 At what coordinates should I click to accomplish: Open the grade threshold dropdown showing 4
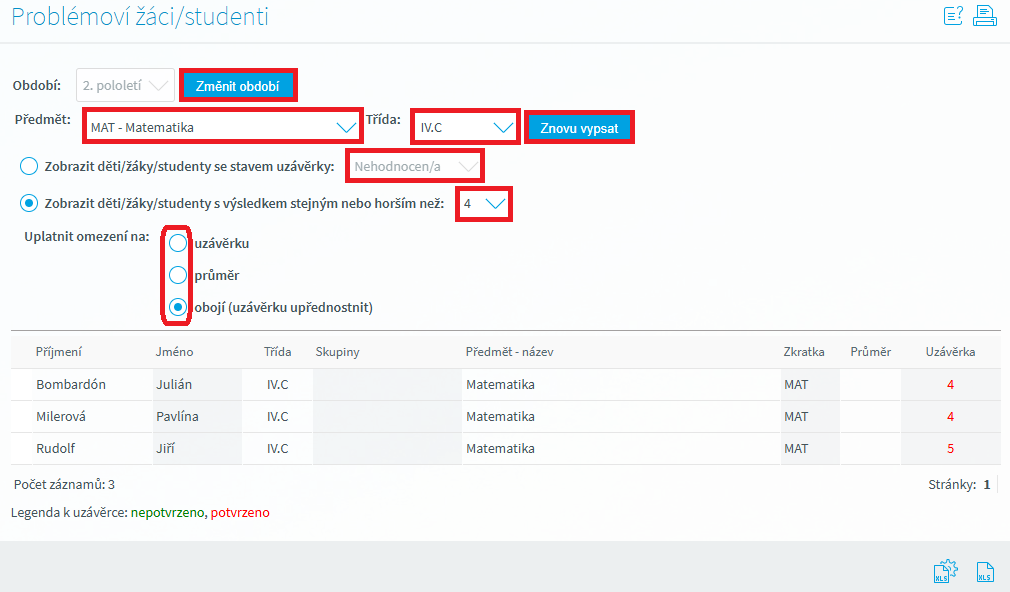click(x=484, y=203)
